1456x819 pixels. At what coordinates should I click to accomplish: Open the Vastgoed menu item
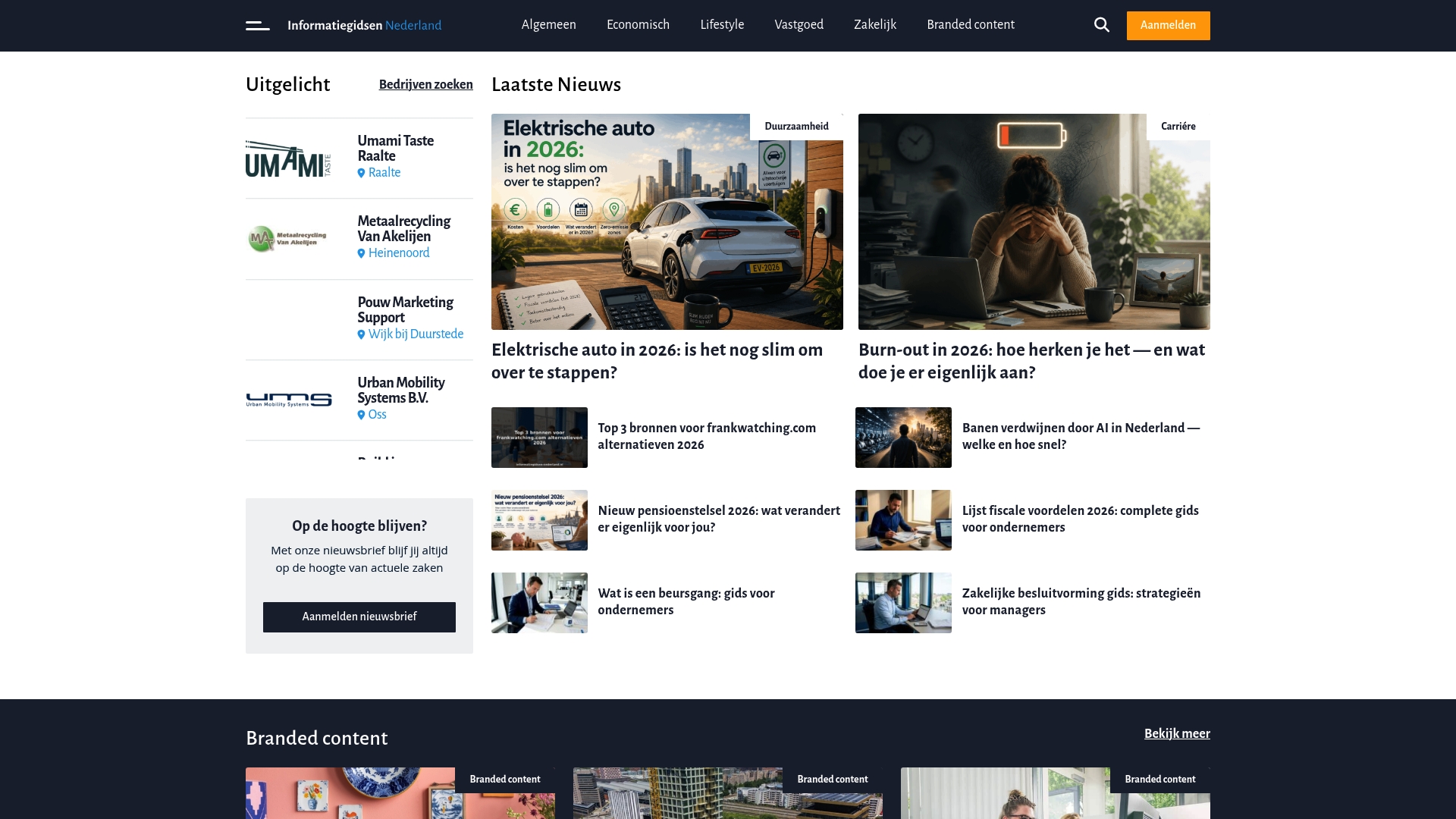point(799,25)
